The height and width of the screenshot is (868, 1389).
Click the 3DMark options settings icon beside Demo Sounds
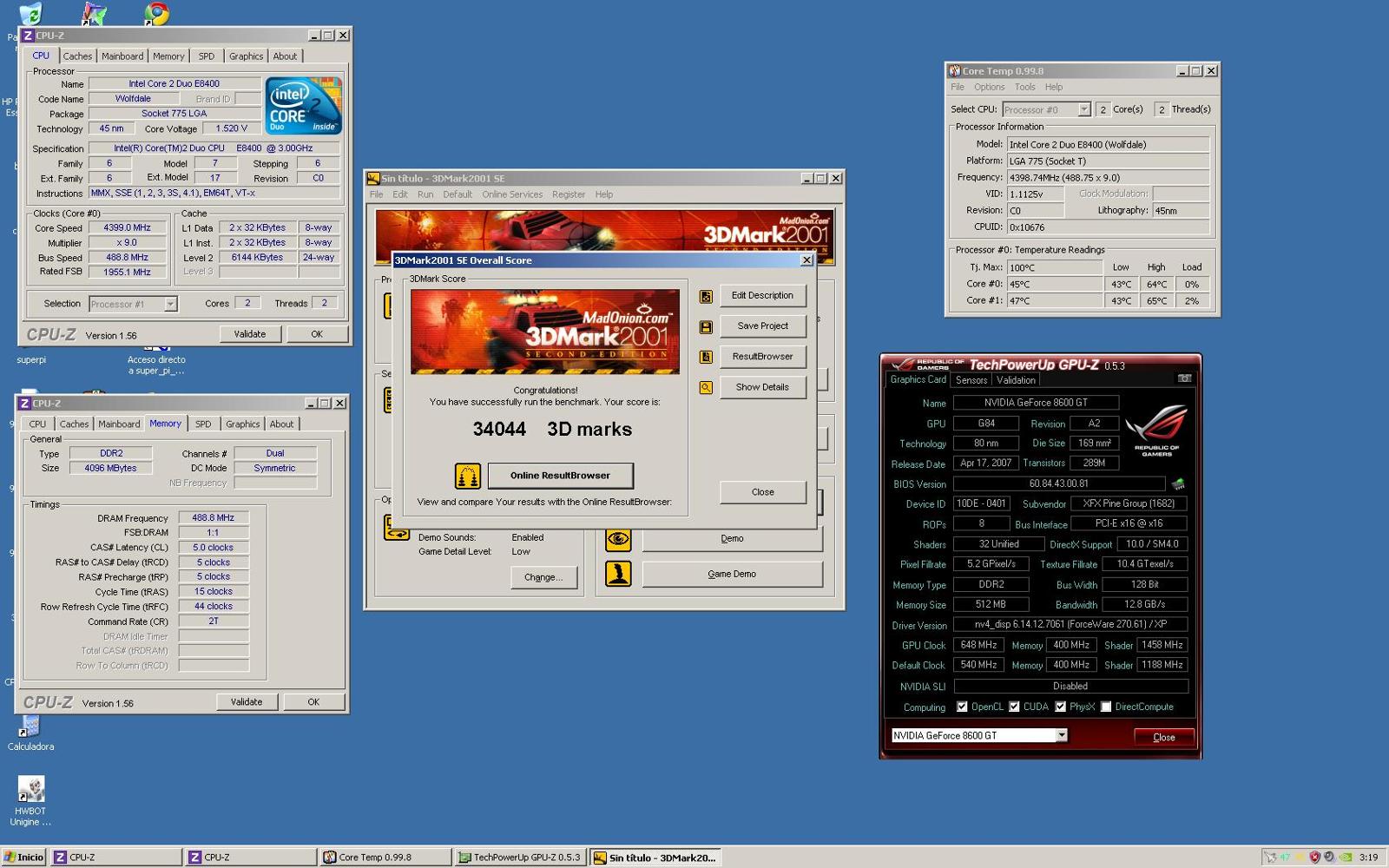click(x=397, y=528)
